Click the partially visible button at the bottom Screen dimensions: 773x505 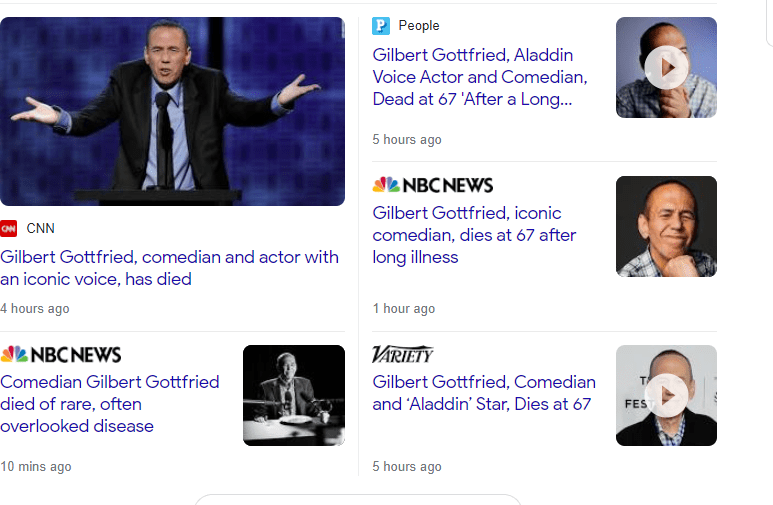[358, 499]
